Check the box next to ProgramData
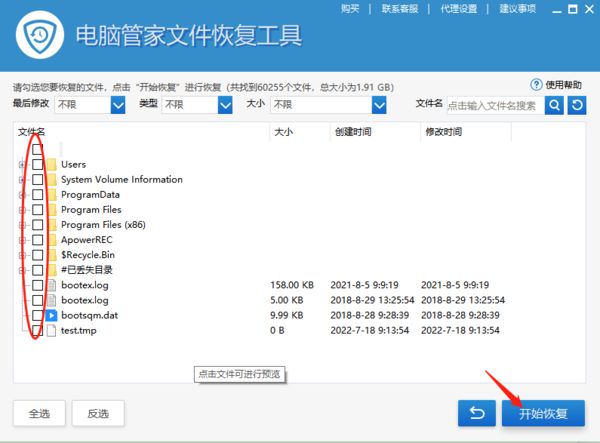The width and height of the screenshot is (600, 443). point(37,195)
